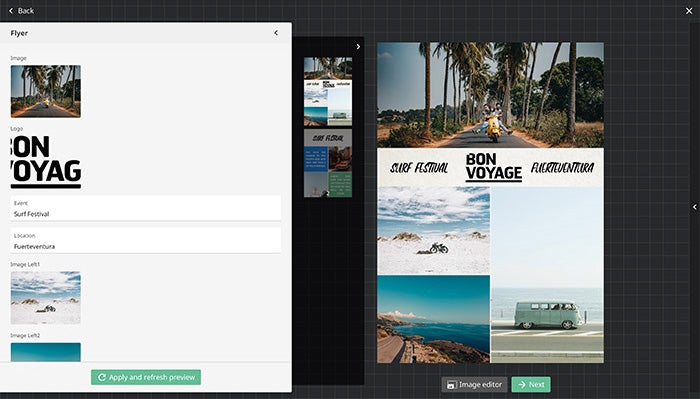This screenshot has height=399, width=700.
Task: Open the main Image thumbnail of palm road
Action: point(46,91)
